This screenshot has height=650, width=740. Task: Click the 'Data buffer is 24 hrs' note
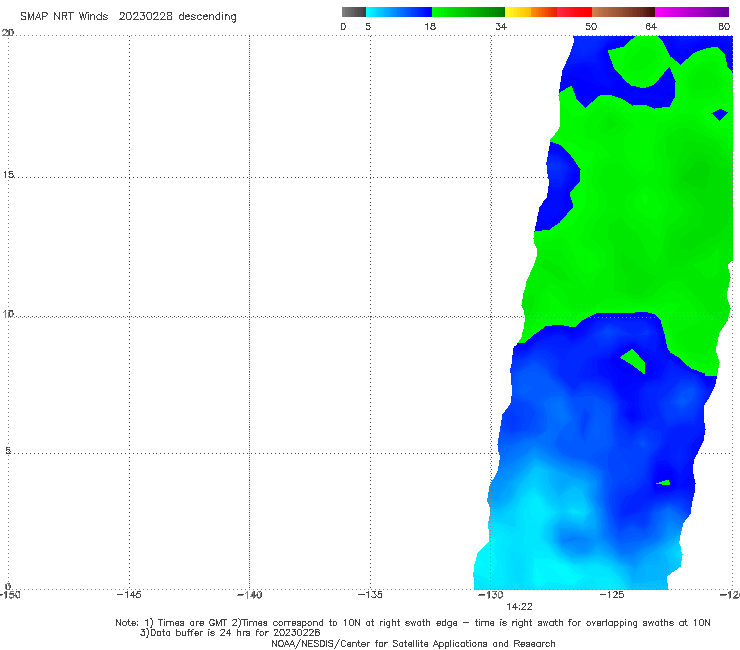click(x=230, y=633)
